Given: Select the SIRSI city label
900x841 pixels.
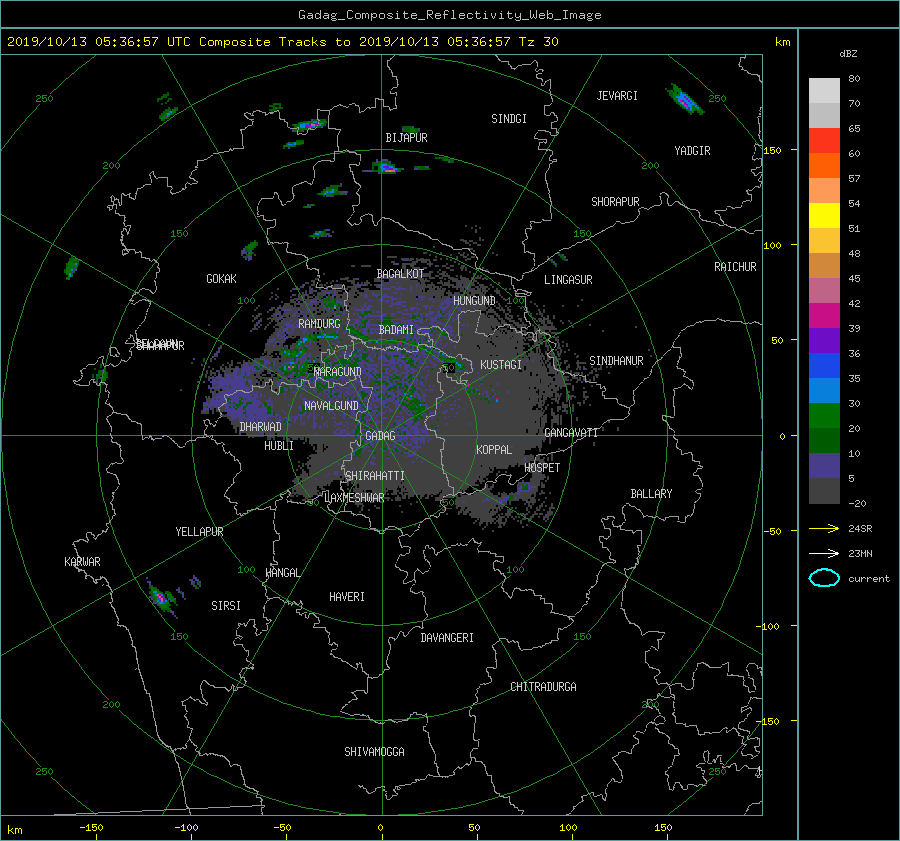Looking at the screenshot, I should click(x=226, y=606).
